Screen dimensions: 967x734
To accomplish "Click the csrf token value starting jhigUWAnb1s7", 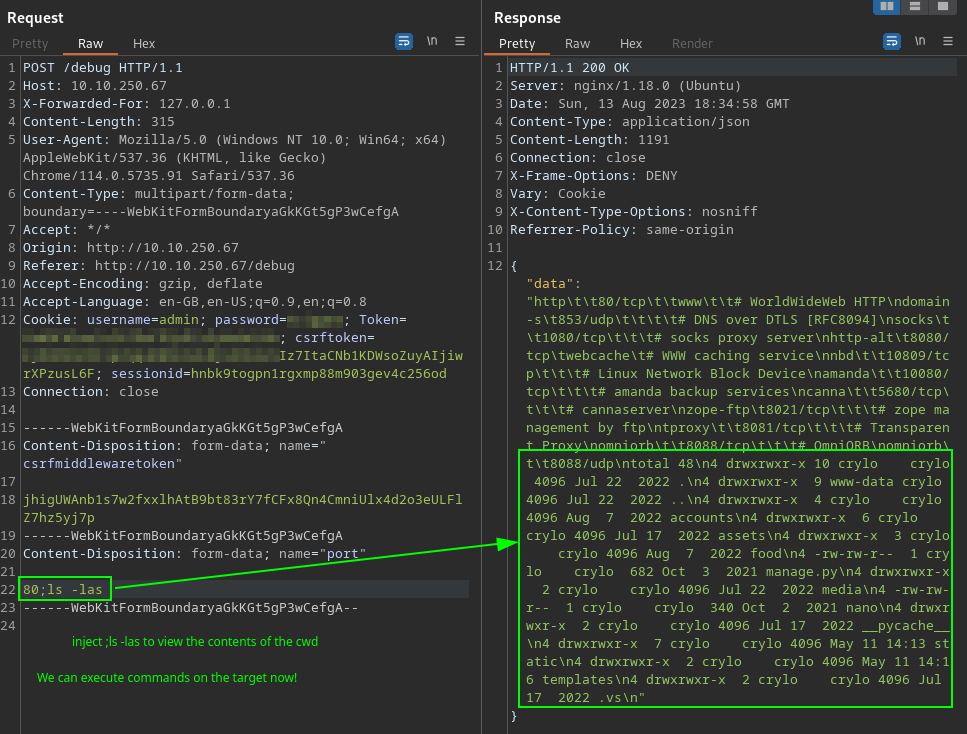I will click(x=242, y=508).
